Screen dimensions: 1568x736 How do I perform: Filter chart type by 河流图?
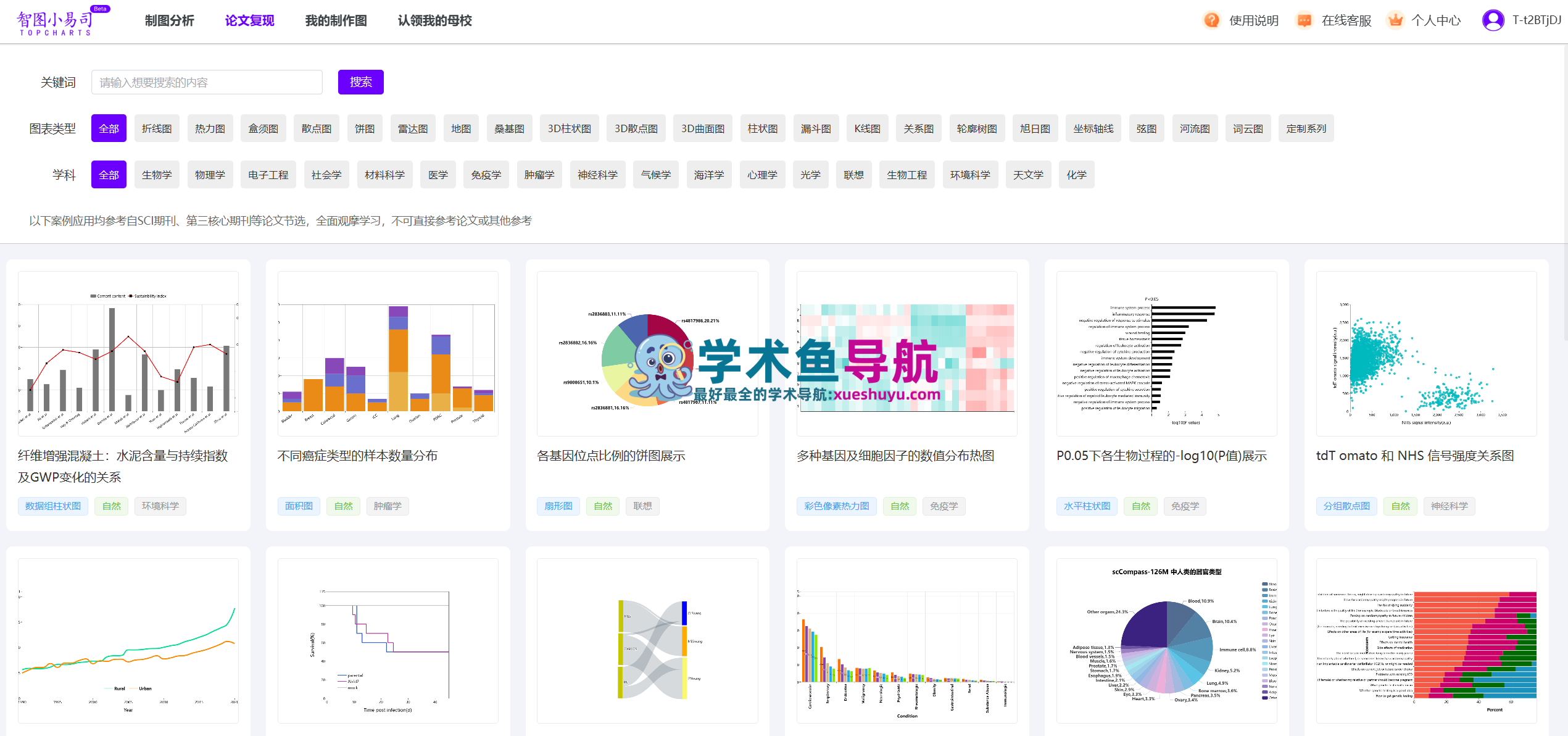[1195, 128]
